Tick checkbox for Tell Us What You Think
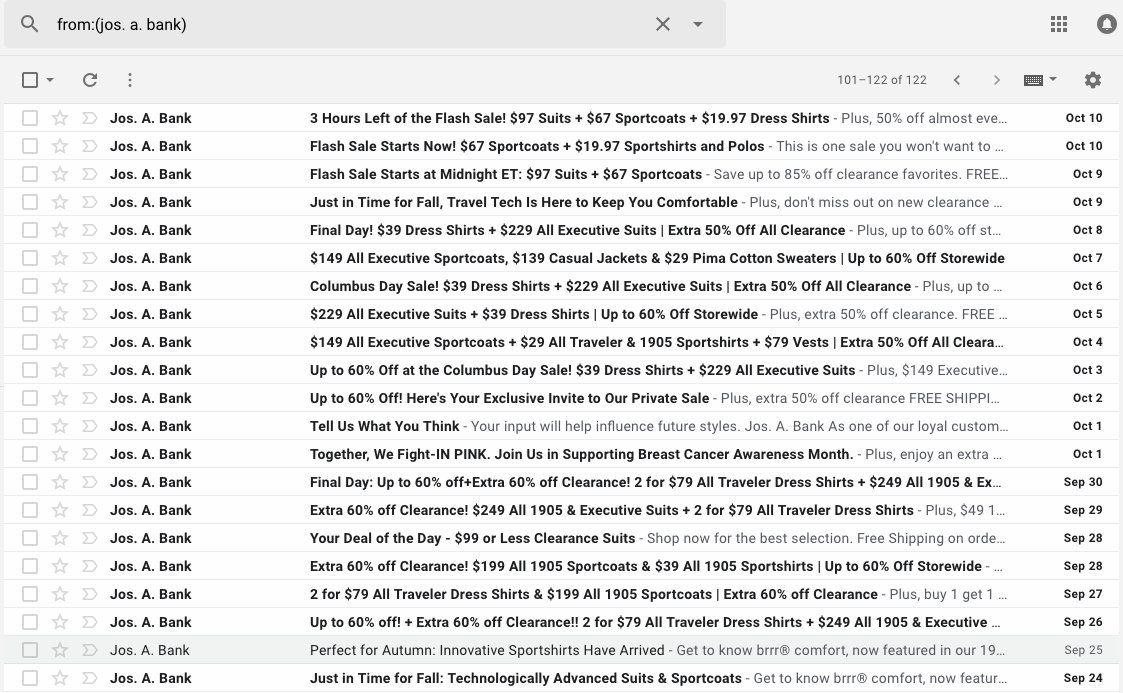 point(29,426)
